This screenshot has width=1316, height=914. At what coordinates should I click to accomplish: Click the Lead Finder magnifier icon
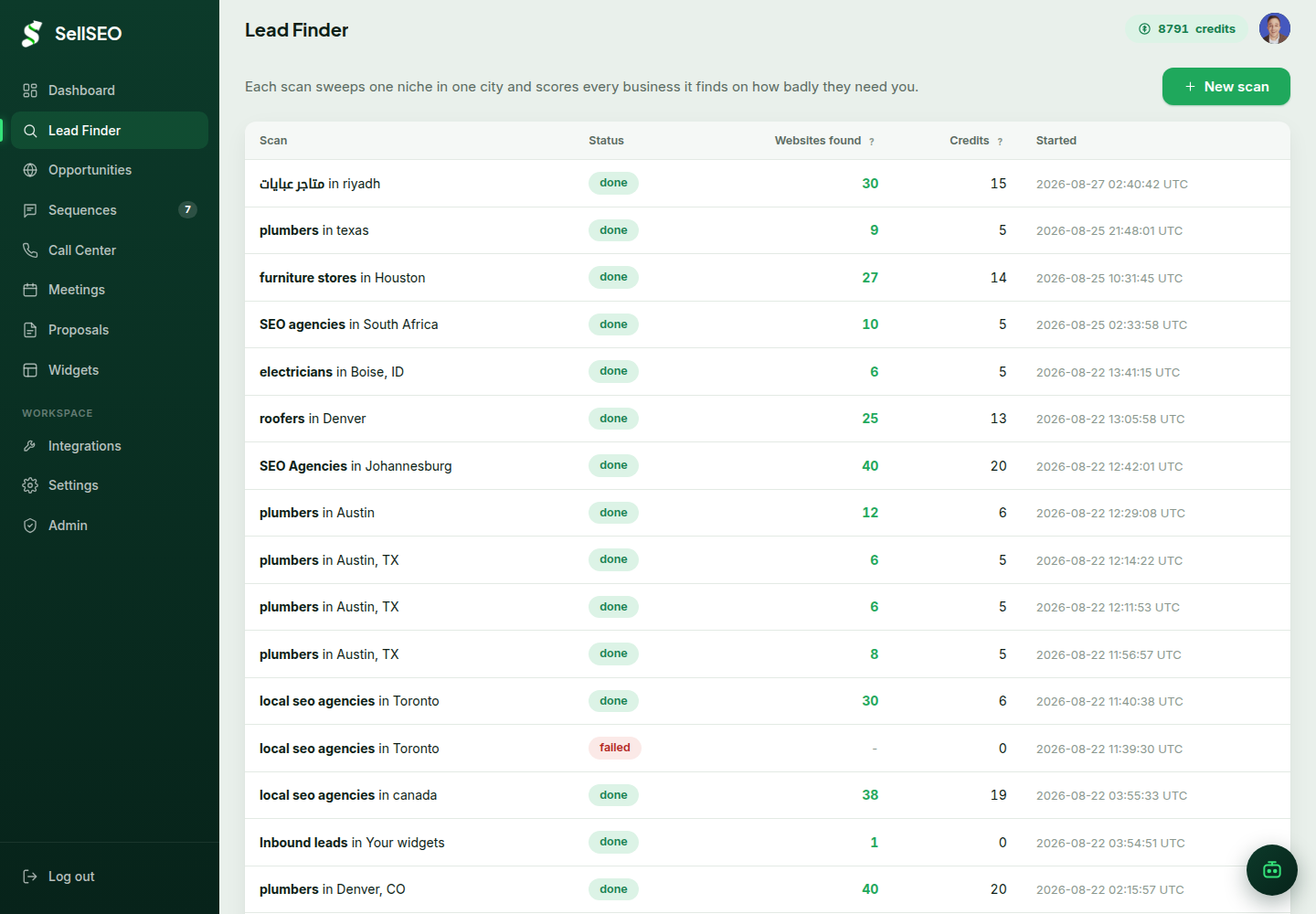coord(30,131)
